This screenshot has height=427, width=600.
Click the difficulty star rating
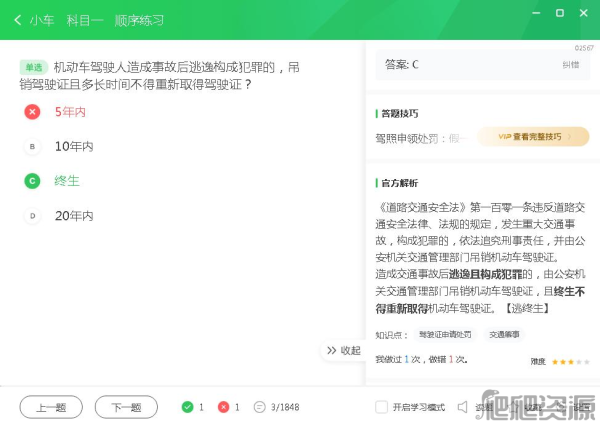pyautogui.click(x=571, y=362)
